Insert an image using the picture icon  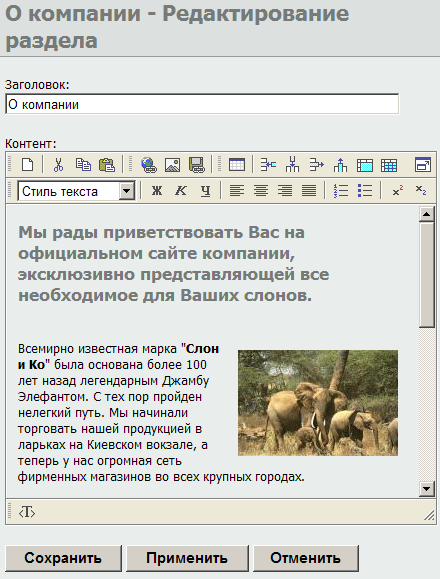click(x=172, y=165)
